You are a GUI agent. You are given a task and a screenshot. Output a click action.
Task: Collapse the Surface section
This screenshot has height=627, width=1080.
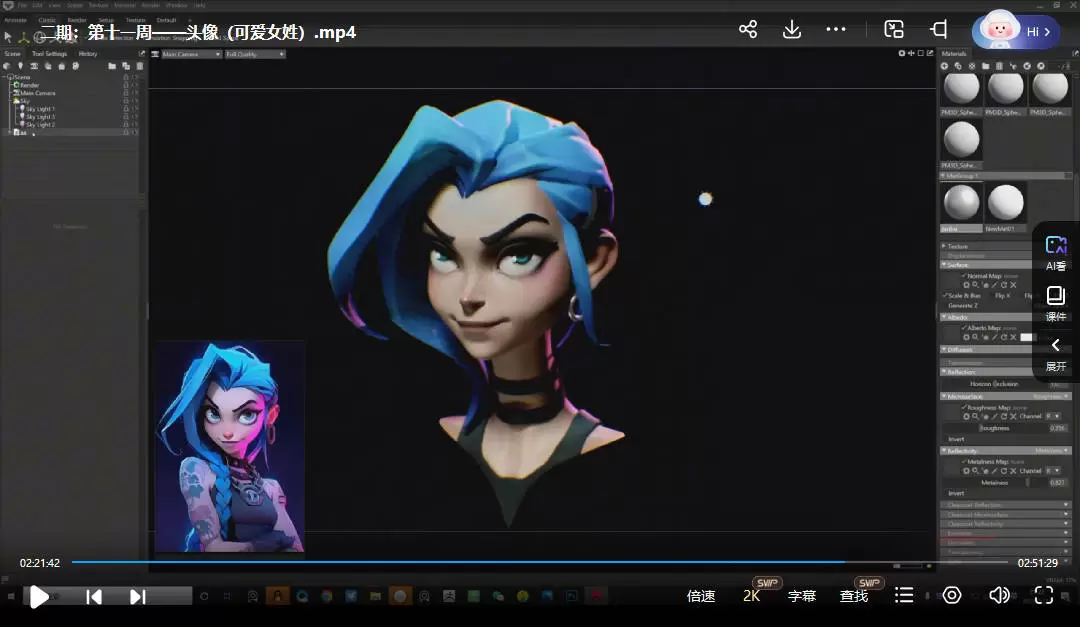tap(944, 265)
